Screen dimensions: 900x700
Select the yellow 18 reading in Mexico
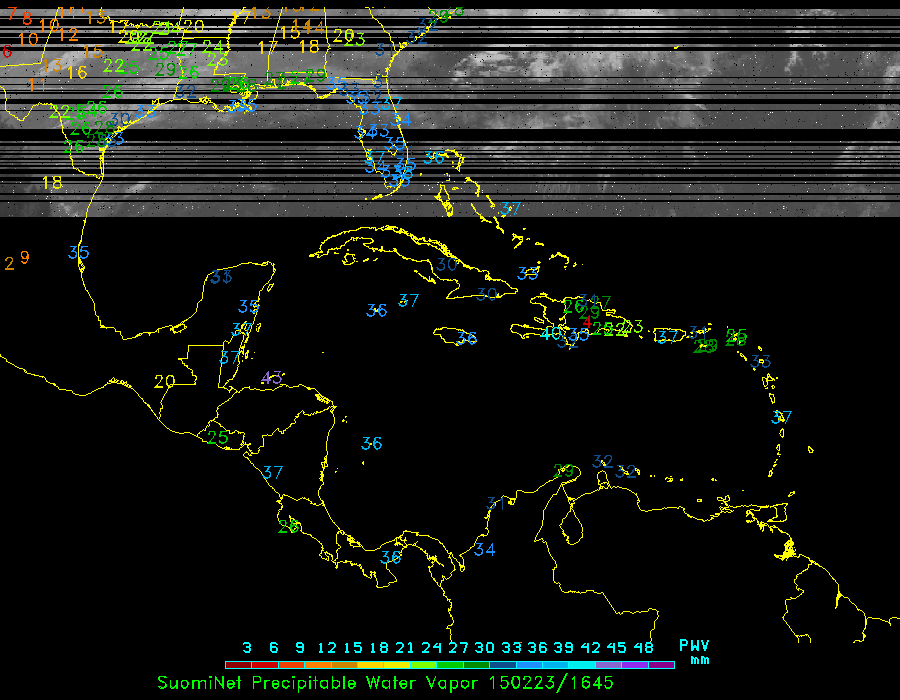coord(52,183)
